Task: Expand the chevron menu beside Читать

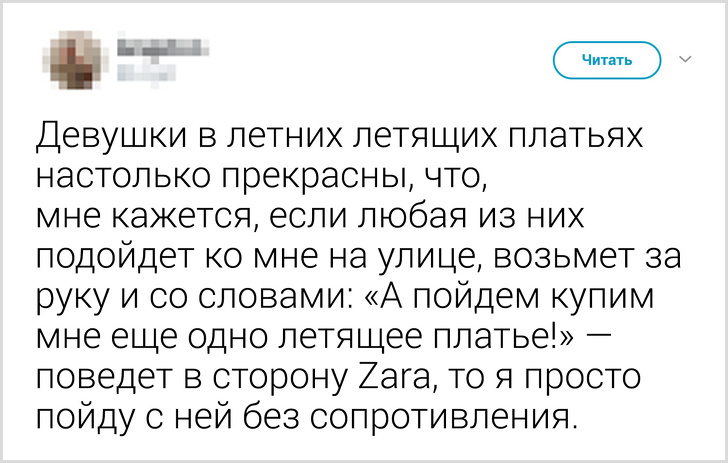Action: [686, 60]
